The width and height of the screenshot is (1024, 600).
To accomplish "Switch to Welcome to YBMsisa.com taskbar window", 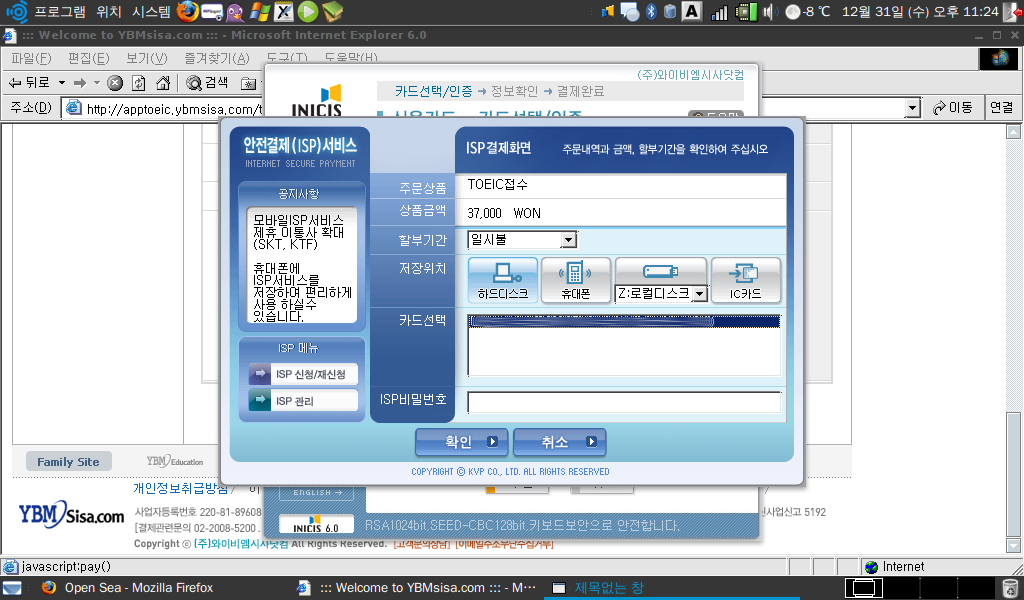I will click(x=416, y=588).
